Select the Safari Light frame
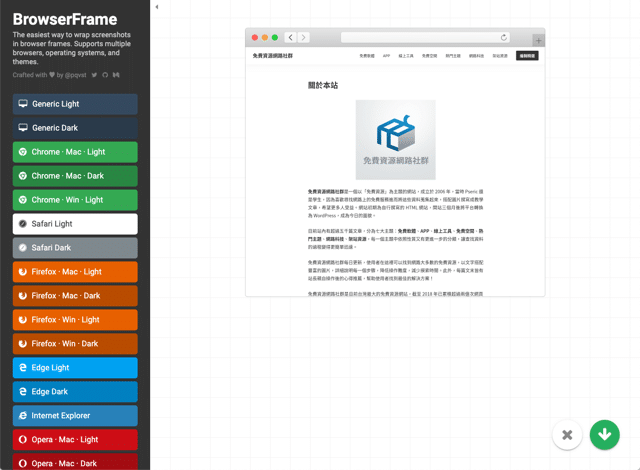 (x=75, y=224)
